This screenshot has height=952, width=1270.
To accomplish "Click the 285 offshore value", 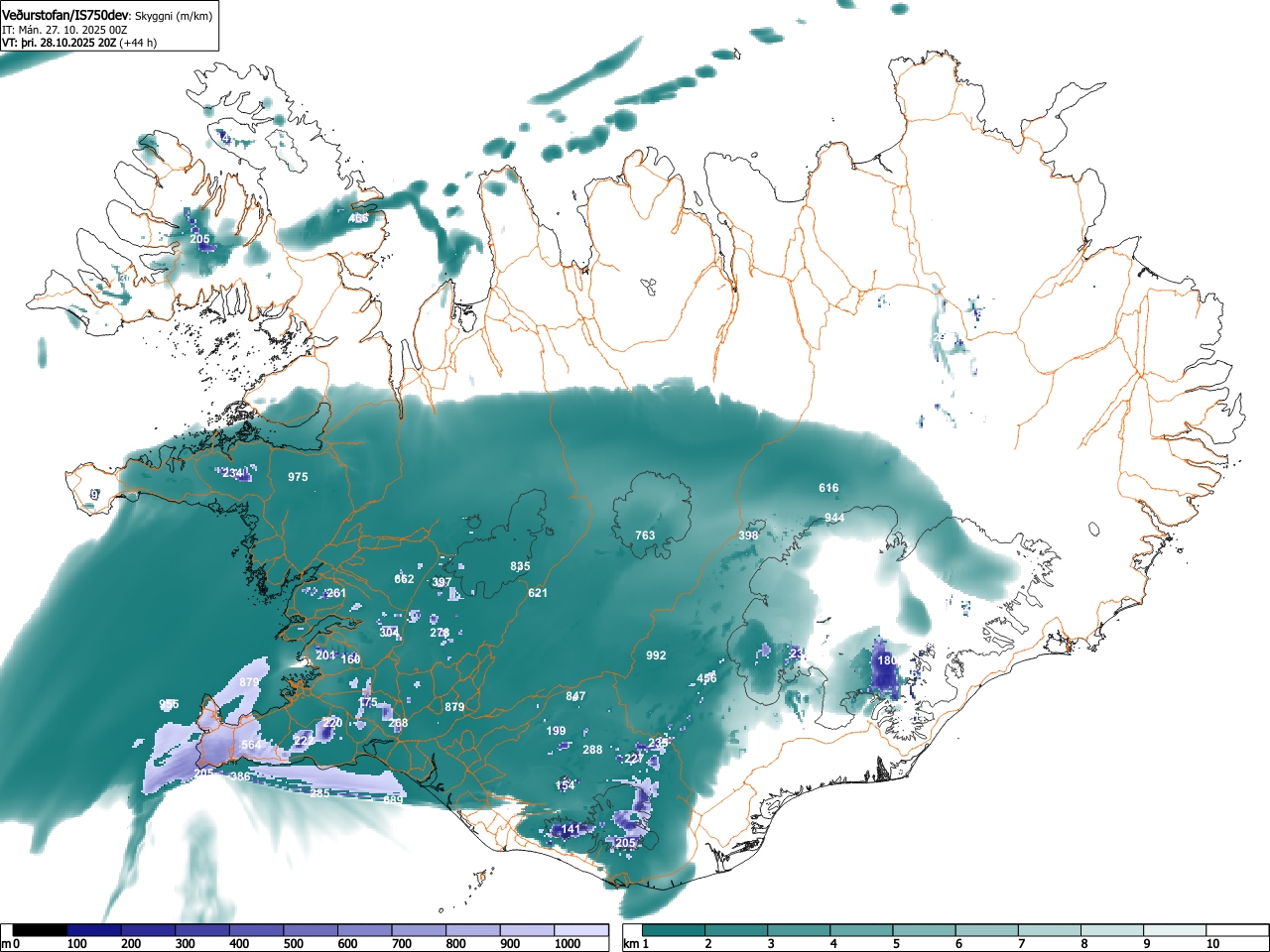I will click(319, 793).
